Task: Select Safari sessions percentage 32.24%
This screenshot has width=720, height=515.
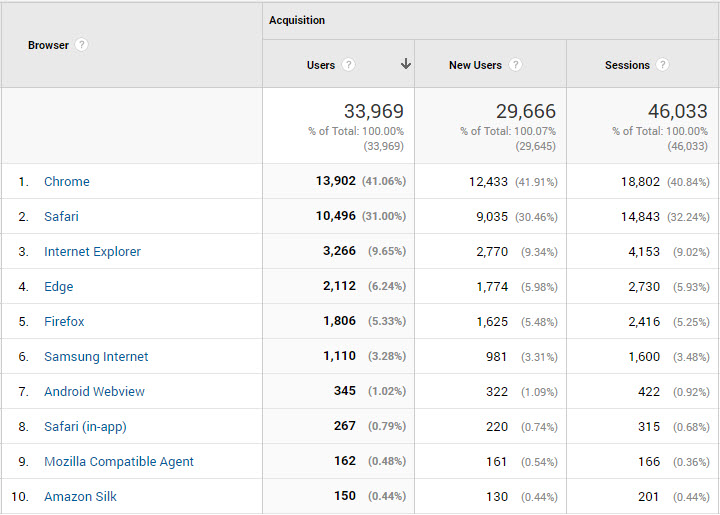Action: coord(688,217)
